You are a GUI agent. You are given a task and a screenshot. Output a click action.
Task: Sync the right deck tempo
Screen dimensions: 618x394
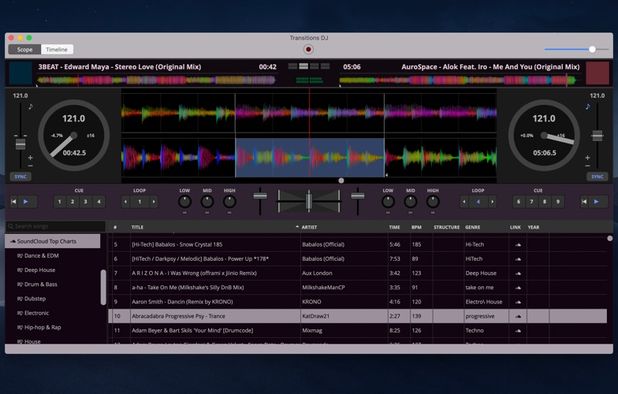click(597, 177)
